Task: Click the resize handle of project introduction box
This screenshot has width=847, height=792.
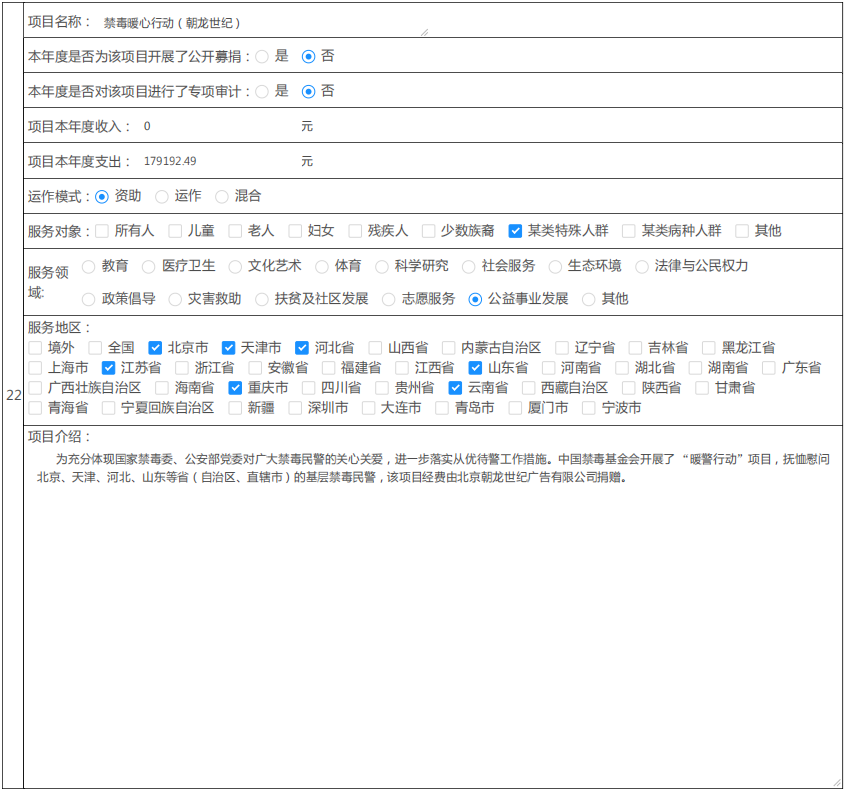Action: pos(836,782)
